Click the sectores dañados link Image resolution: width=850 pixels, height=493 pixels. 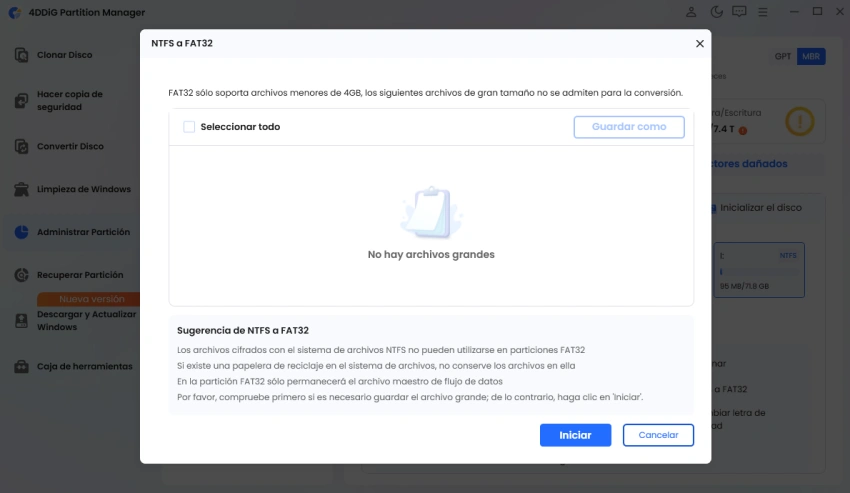[749, 164]
